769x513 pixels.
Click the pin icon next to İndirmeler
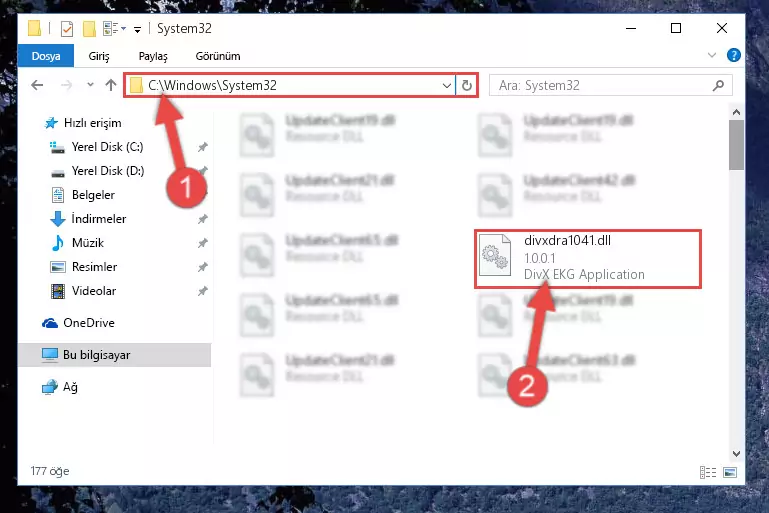203,219
